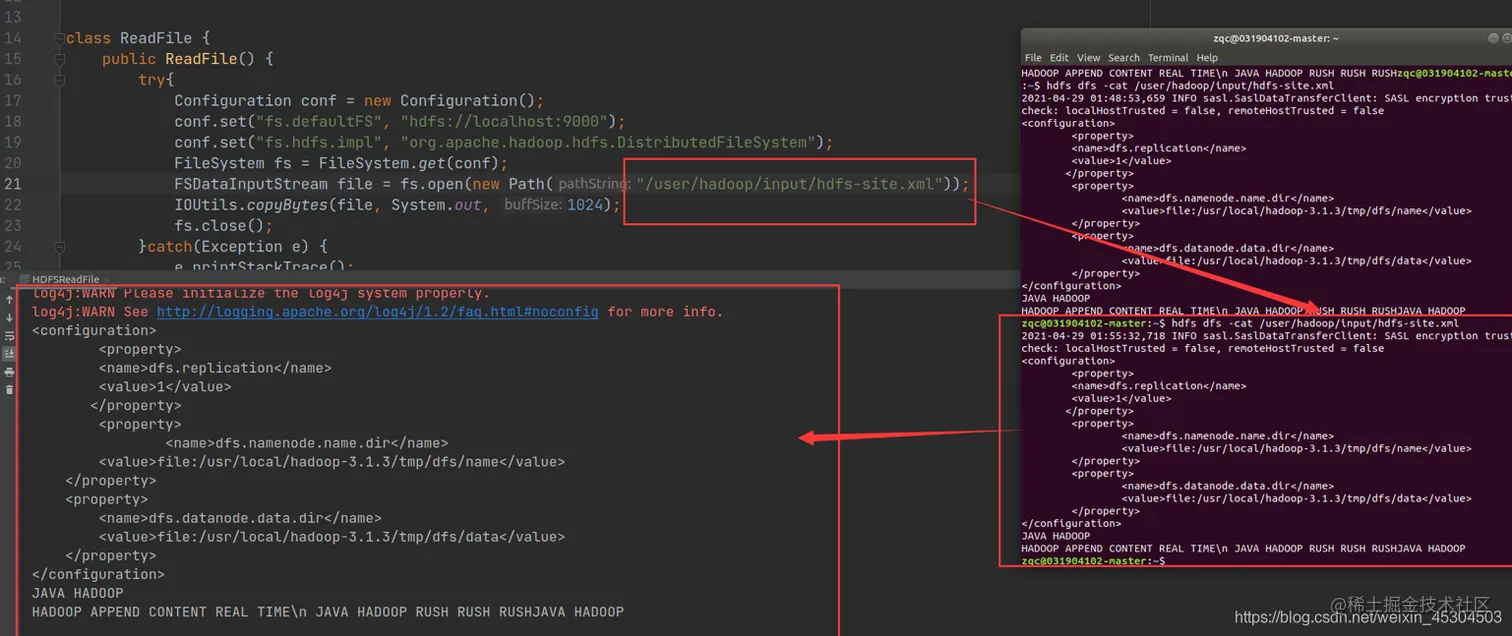Click fs.close(); on line 23
Viewport: 1512px width, 636px height.
pos(224,226)
